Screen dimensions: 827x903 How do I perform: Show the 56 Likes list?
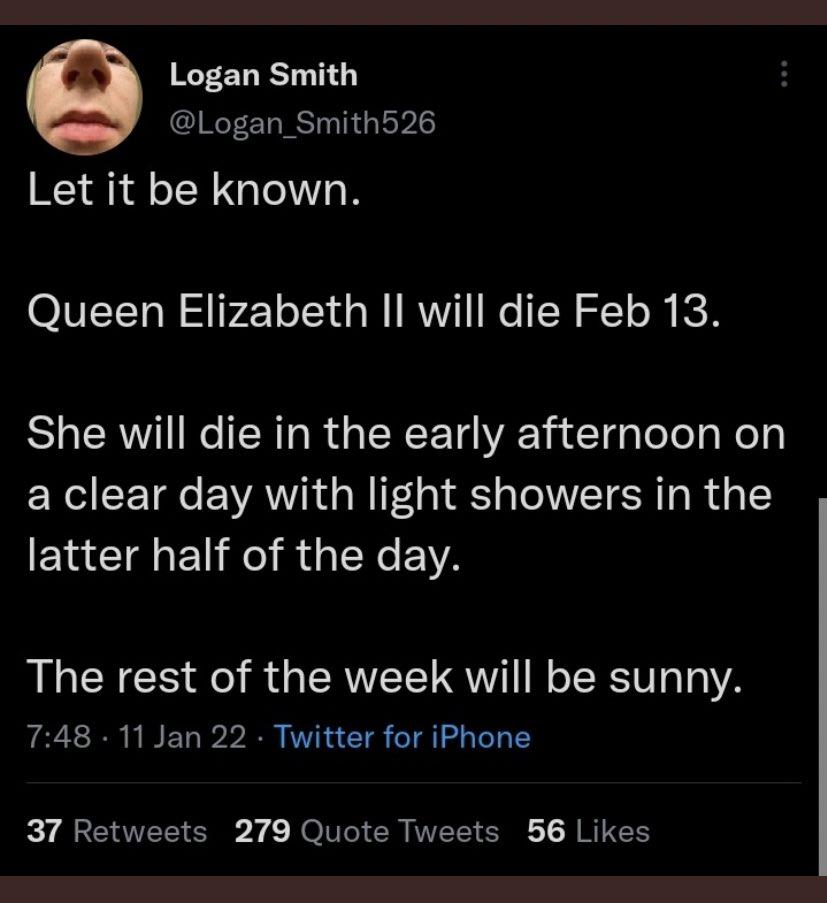coord(588,831)
